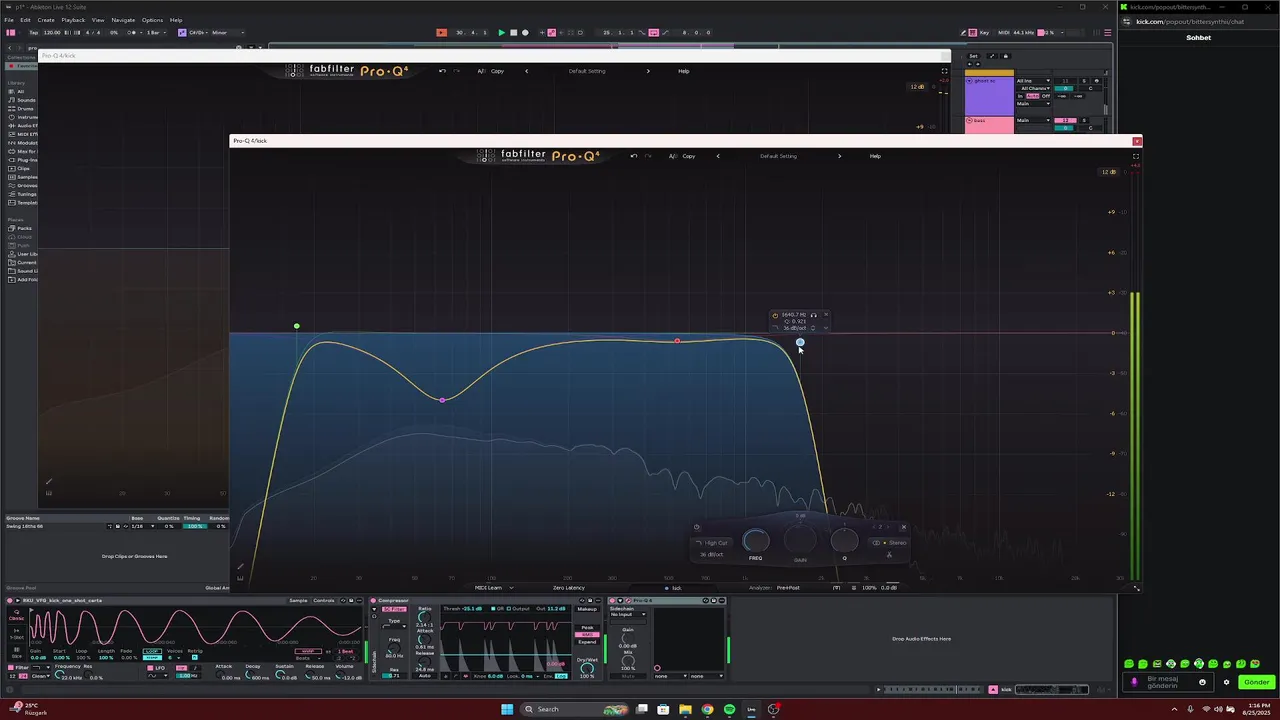Click the undo arrow in front Pro-Q 4 window

633,155
